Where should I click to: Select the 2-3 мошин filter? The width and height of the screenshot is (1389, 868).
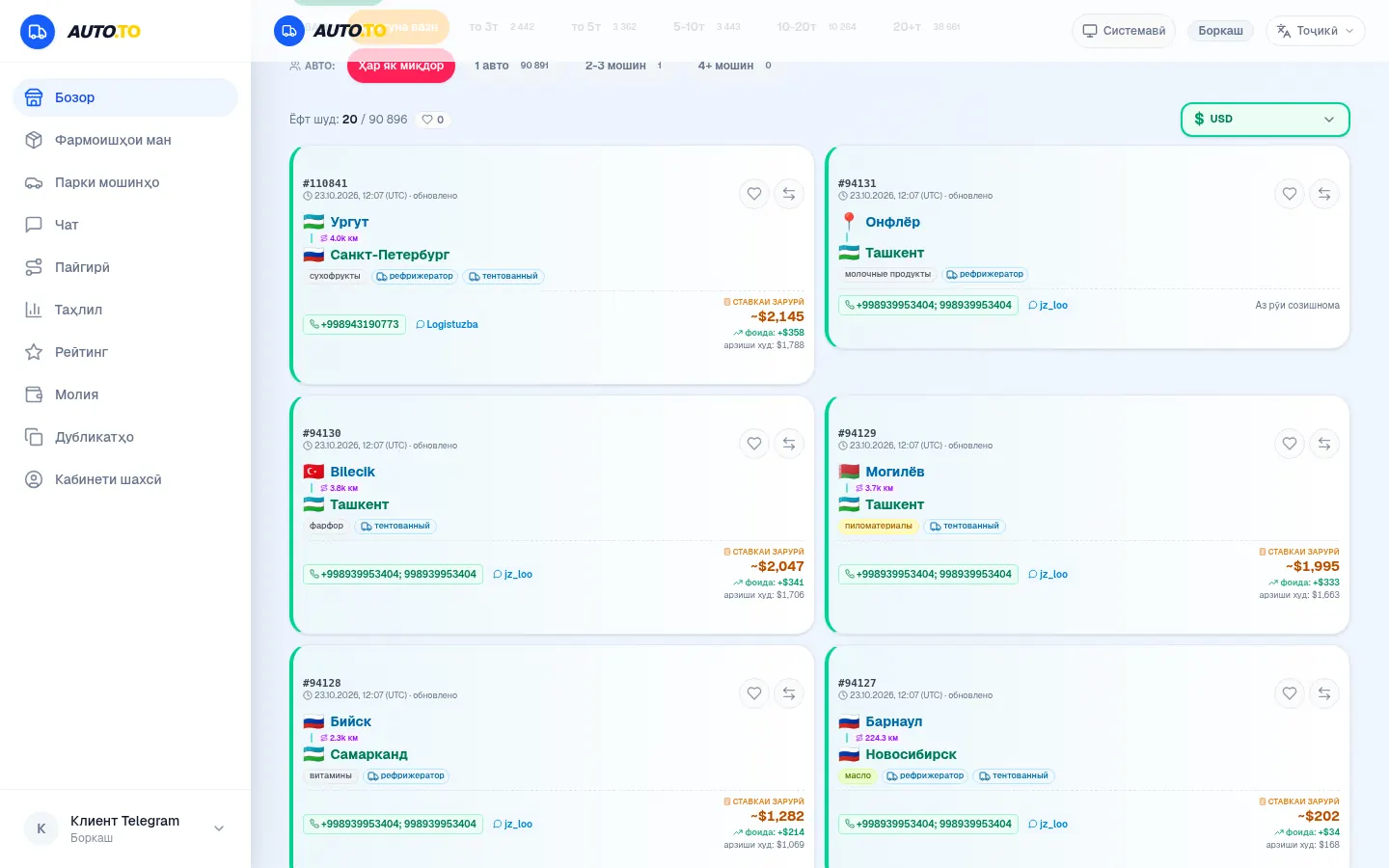(x=624, y=66)
